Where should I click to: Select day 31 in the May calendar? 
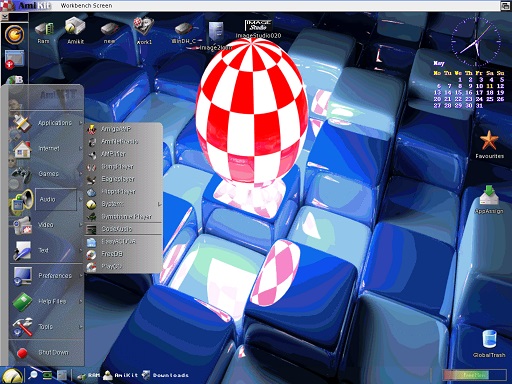pyautogui.click(x=479, y=105)
